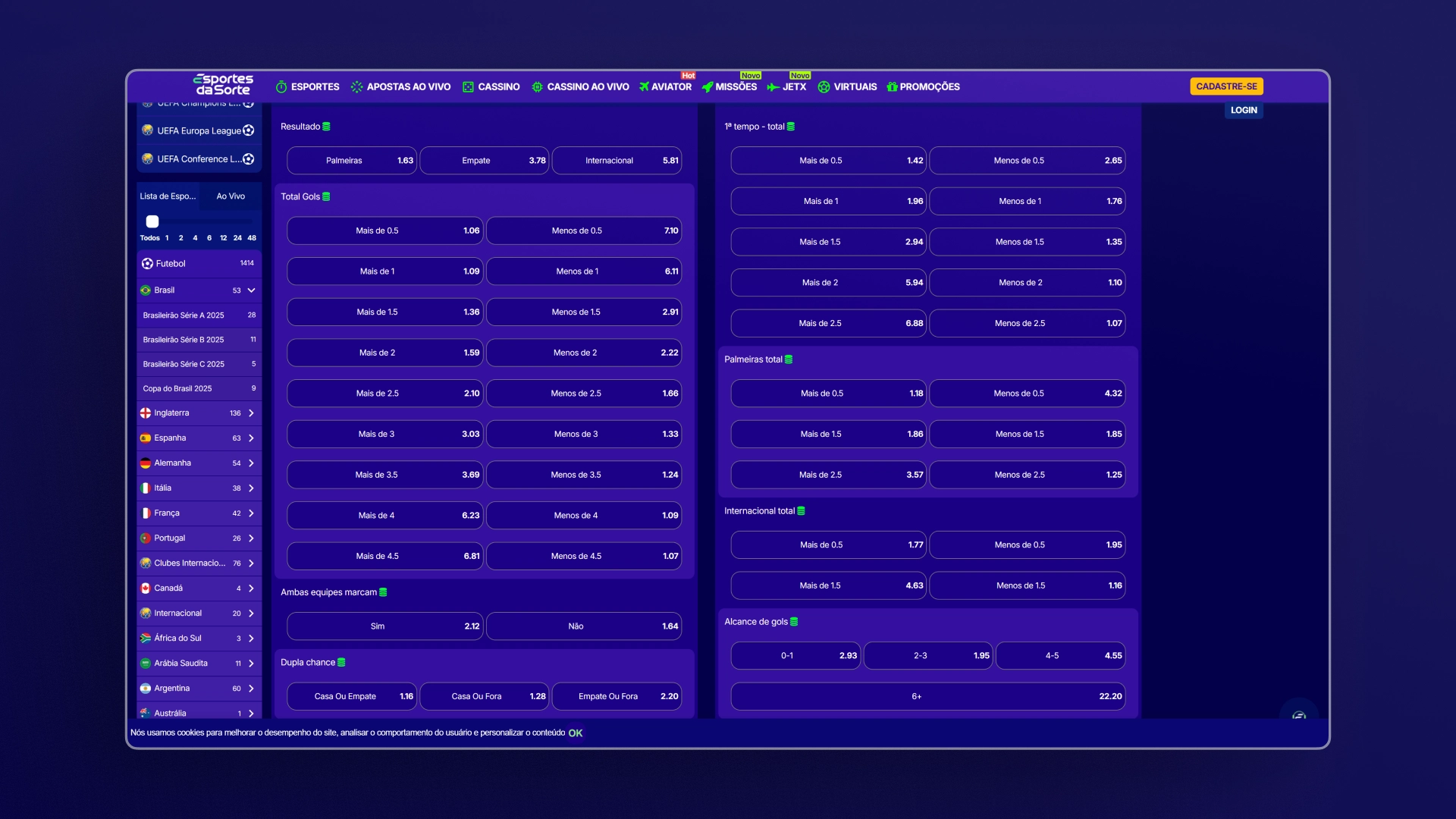This screenshot has width=1456, height=819.
Task: Click the Espanha flag icon
Action: coord(146,438)
